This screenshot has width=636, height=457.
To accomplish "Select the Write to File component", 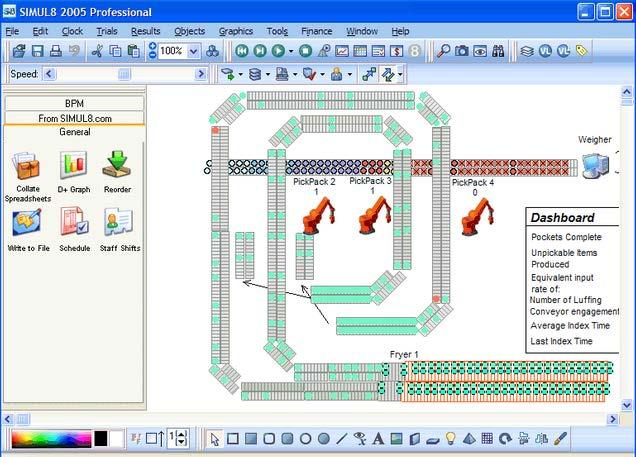I will [x=28, y=230].
